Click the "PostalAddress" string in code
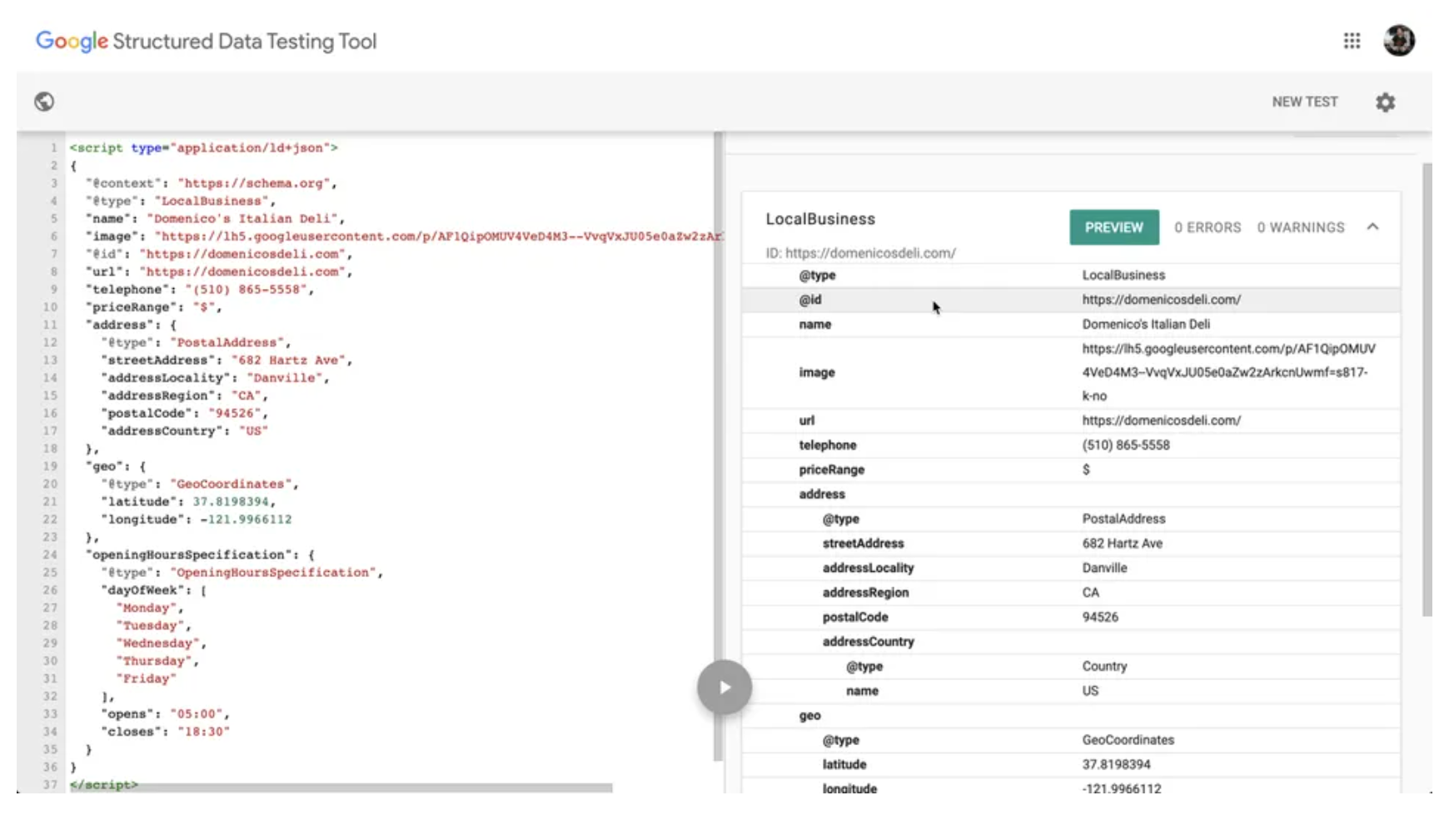Image resolution: width=1454 pixels, height=840 pixels. [x=227, y=342]
